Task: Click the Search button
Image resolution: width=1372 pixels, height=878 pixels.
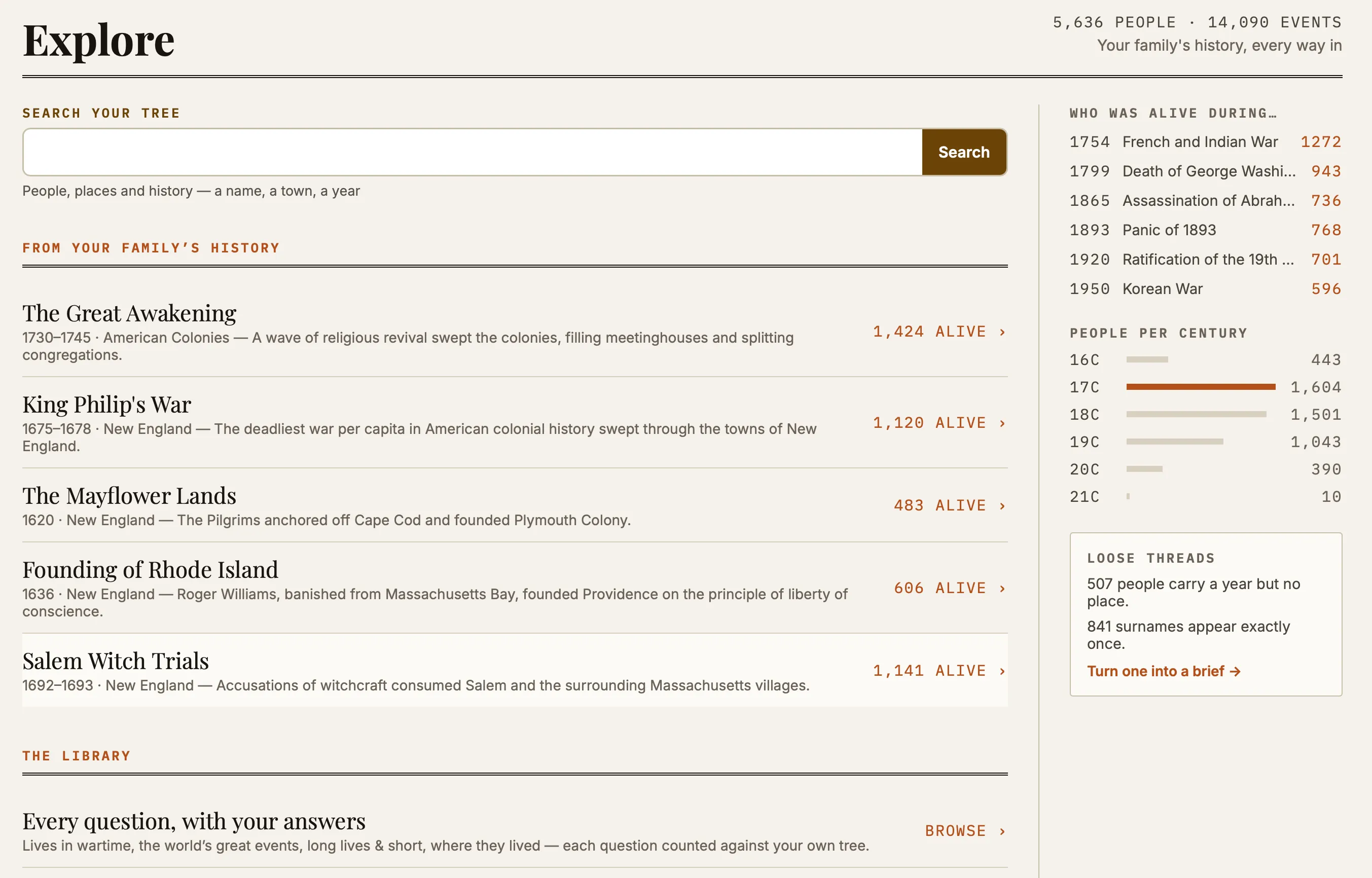Action: [964, 152]
